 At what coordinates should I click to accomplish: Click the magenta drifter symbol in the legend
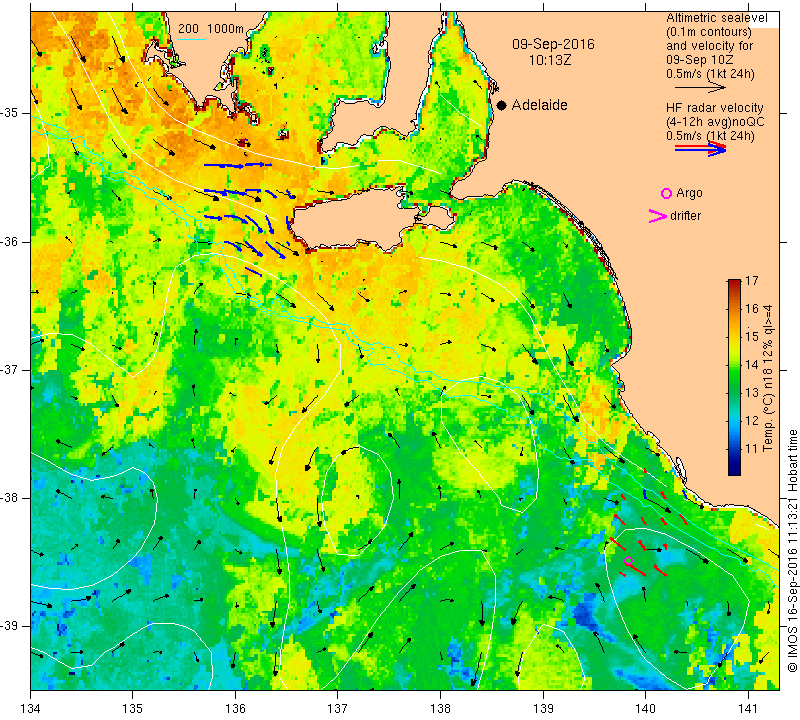657,216
